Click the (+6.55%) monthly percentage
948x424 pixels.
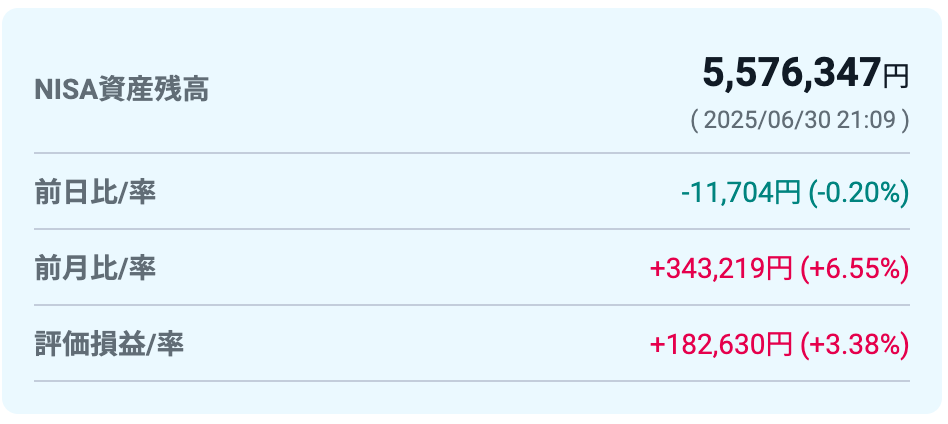pos(854,269)
